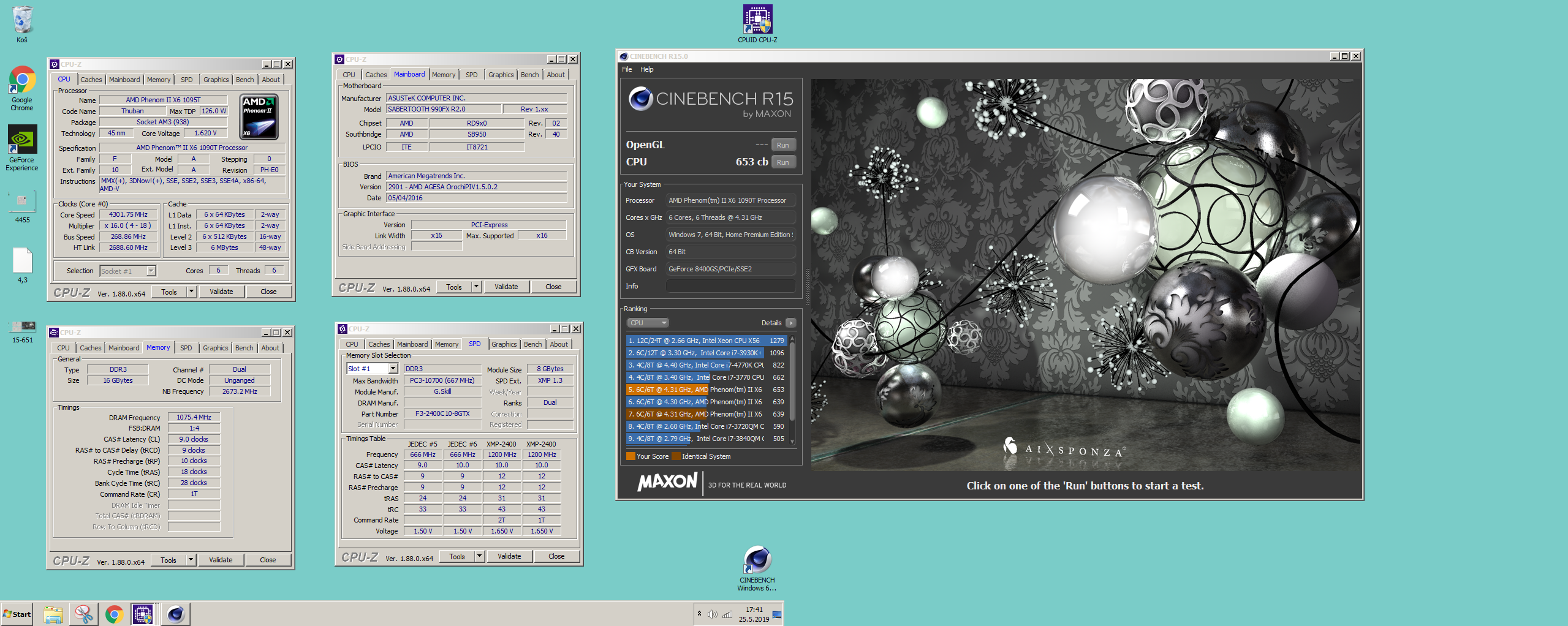Open the Tools dropdown arrow in the Mainboard window
The image size is (1568, 626).
point(476,287)
